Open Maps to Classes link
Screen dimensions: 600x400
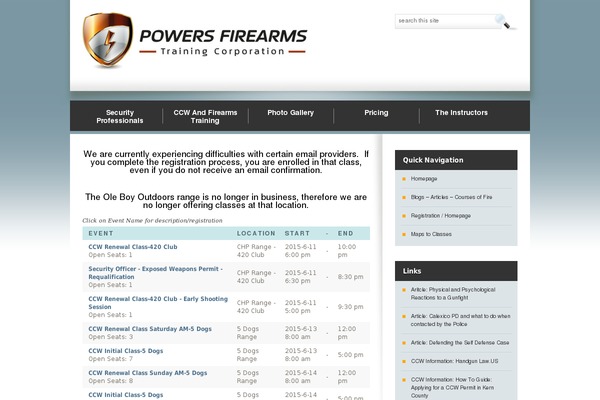[431, 234]
